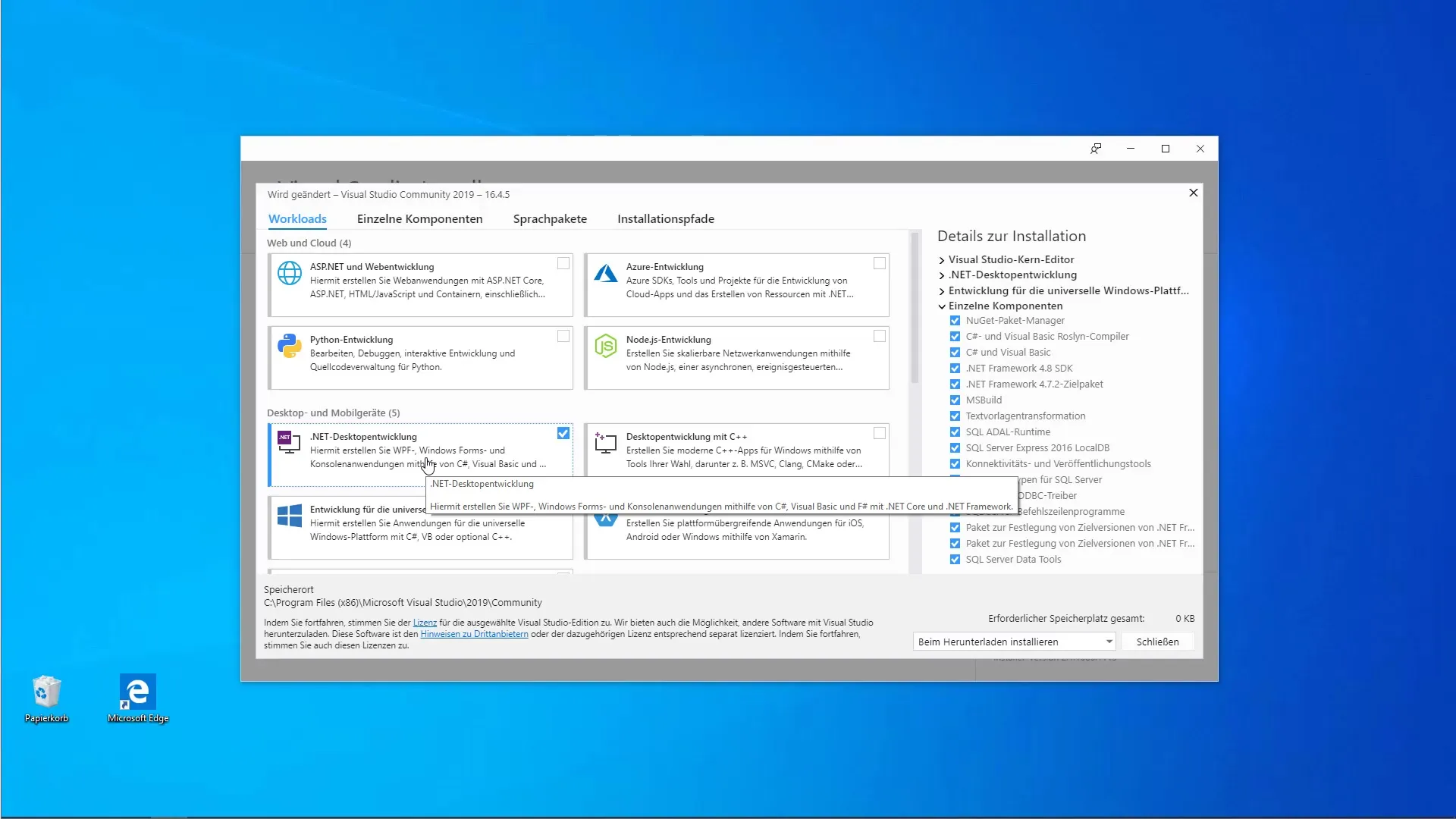Click the ASP.NET globe workload icon
Screen dimensions: 1456x819
click(289, 273)
